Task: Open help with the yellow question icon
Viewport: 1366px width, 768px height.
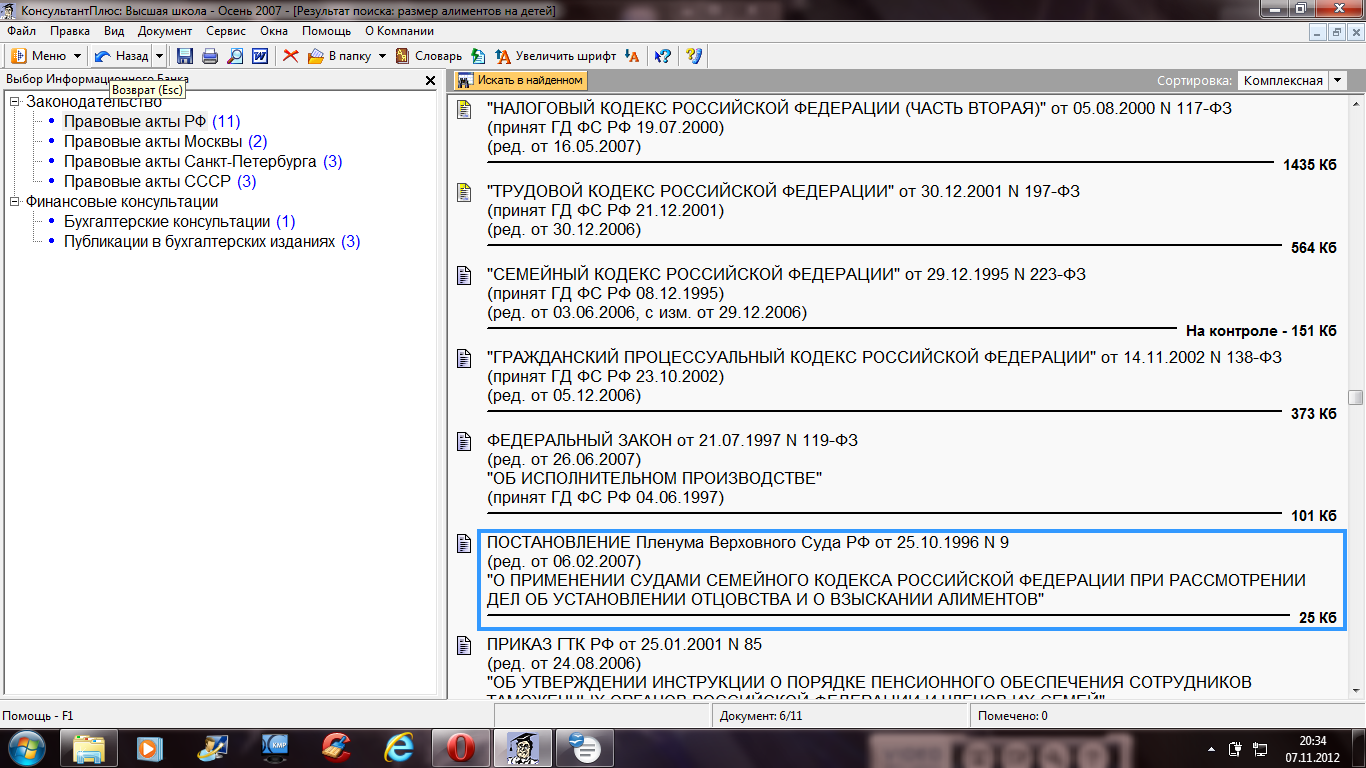Action: [x=694, y=56]
